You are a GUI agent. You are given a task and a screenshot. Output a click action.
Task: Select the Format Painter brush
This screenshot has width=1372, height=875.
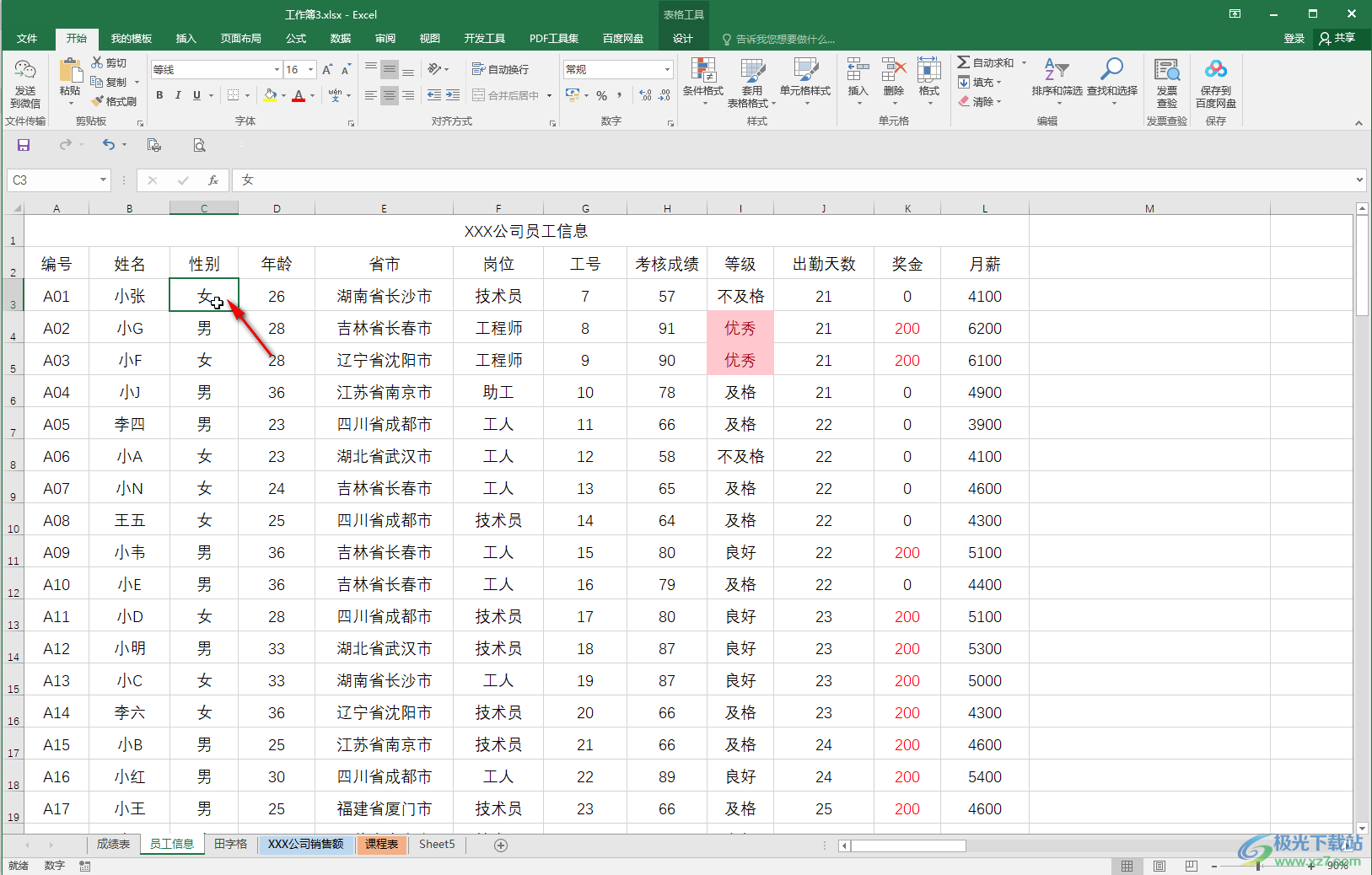click(x=114, y=101)
